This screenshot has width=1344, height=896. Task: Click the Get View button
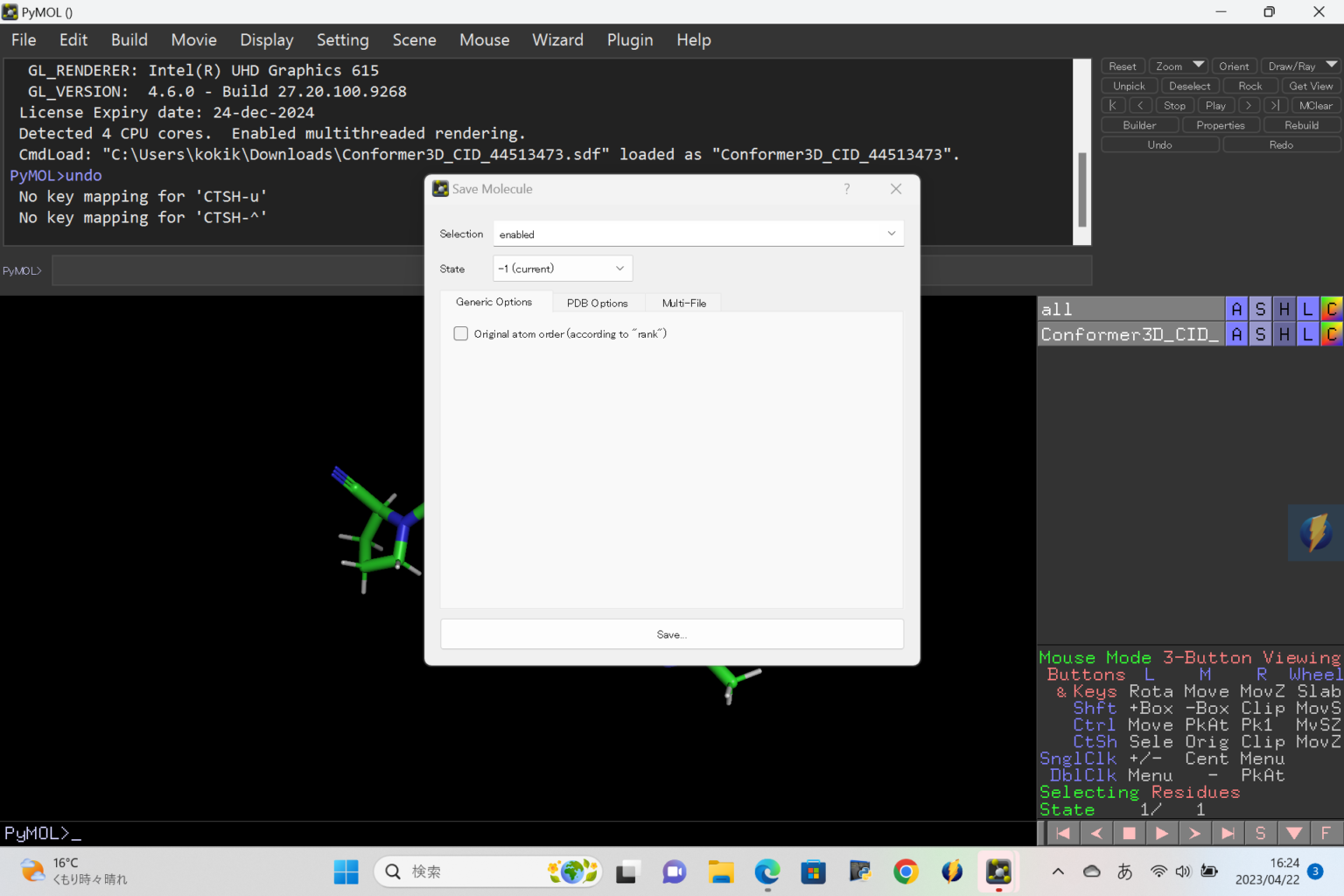coord(1311,85)
